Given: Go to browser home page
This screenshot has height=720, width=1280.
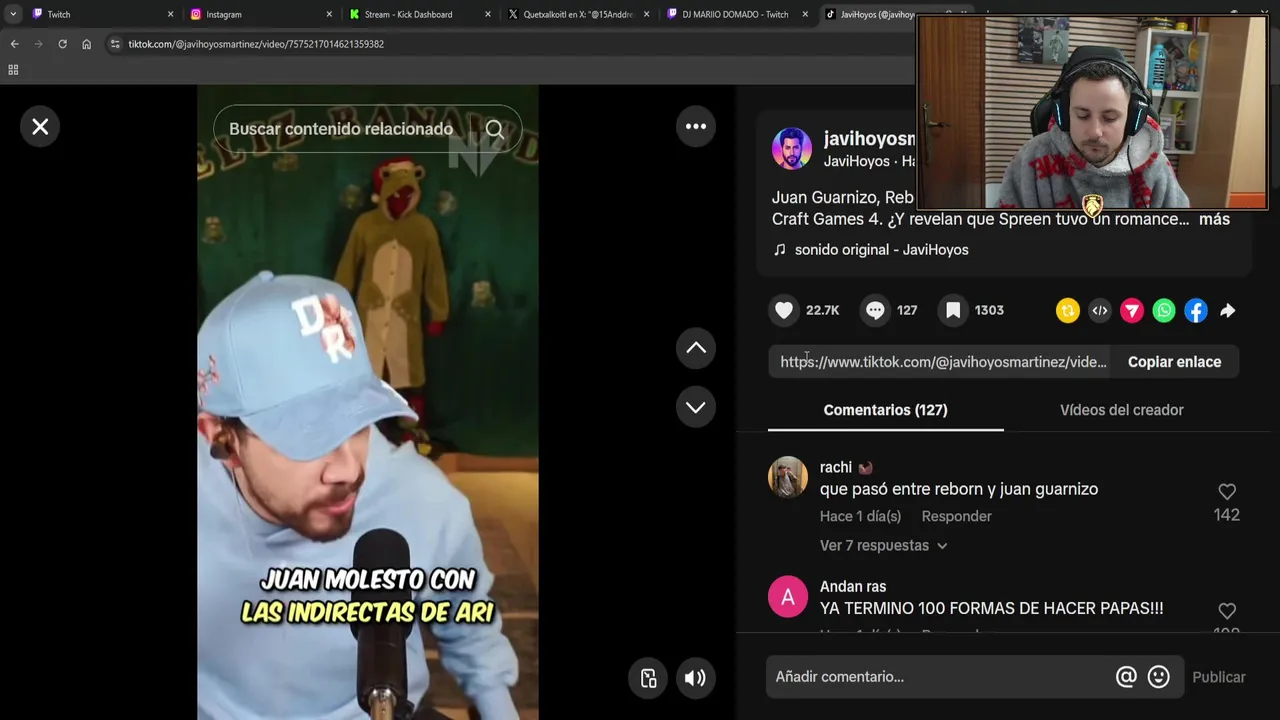Looking at the screenshot, I should tap(86, 44).
